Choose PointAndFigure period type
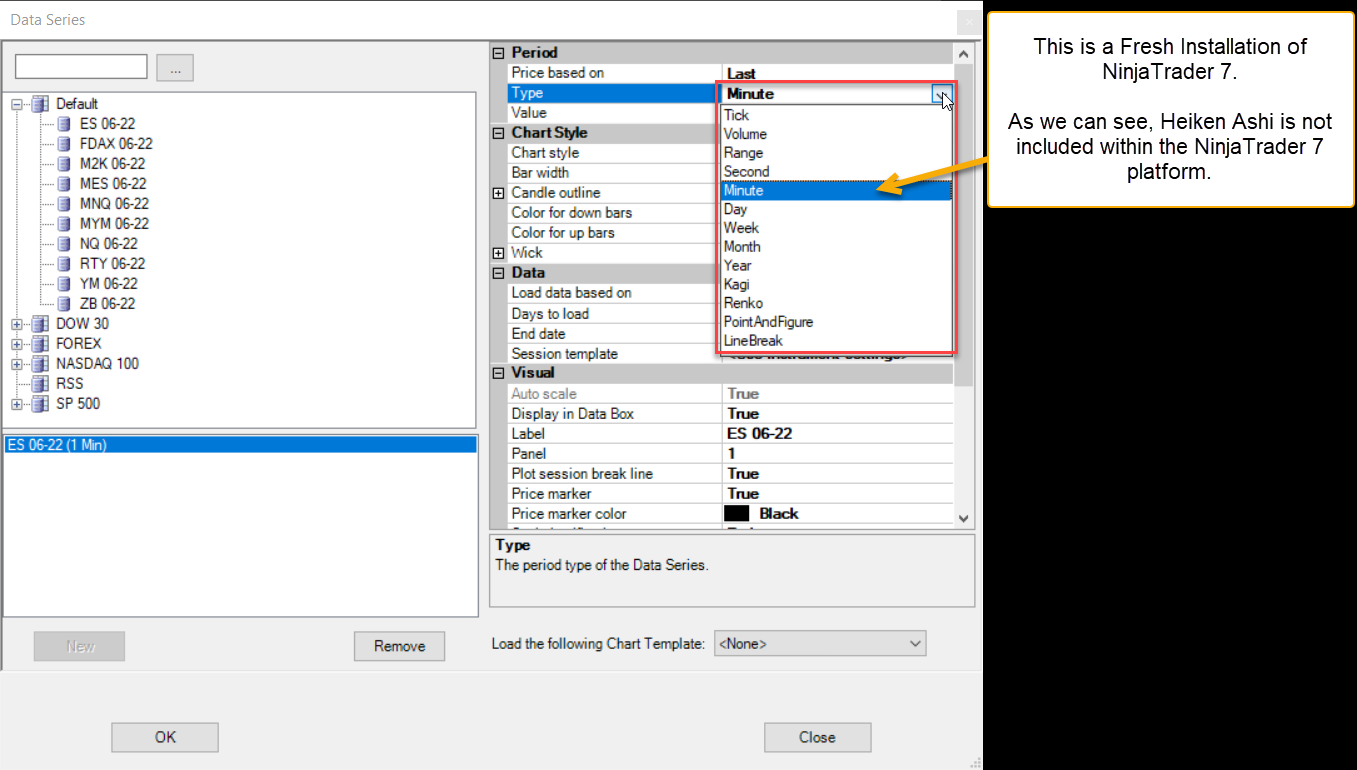Viewport: 1357px width, 770px height. [x=836, y=322]
